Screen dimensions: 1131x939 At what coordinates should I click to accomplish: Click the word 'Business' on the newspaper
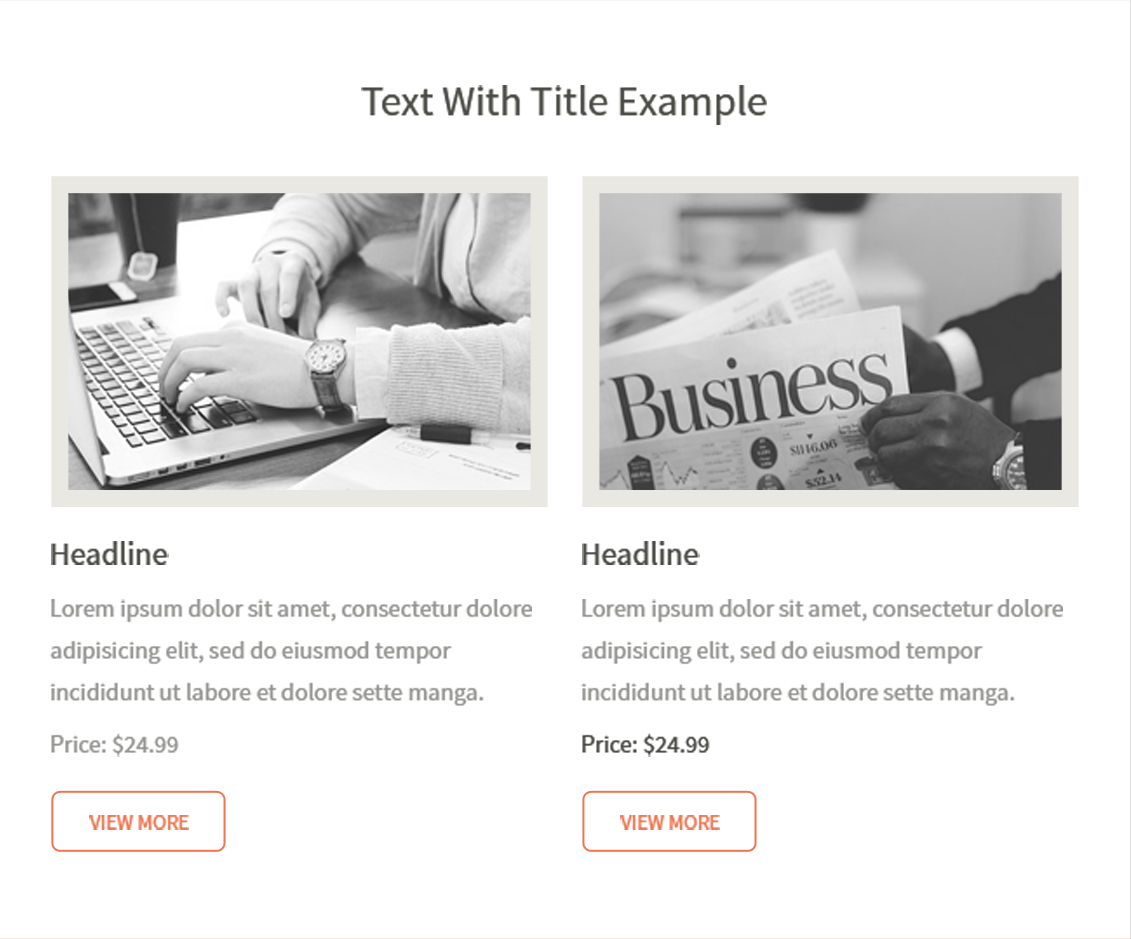[x=750, y=397]
